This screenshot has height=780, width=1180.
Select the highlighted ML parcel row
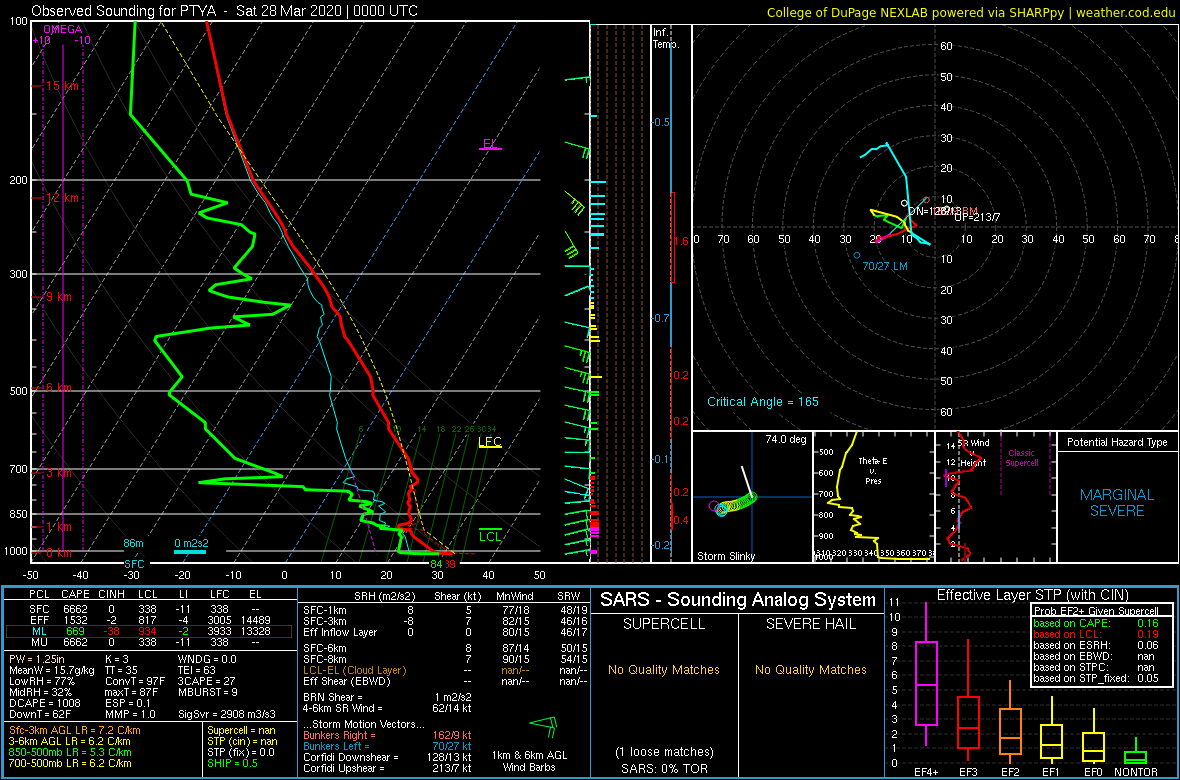pos(150,632)
